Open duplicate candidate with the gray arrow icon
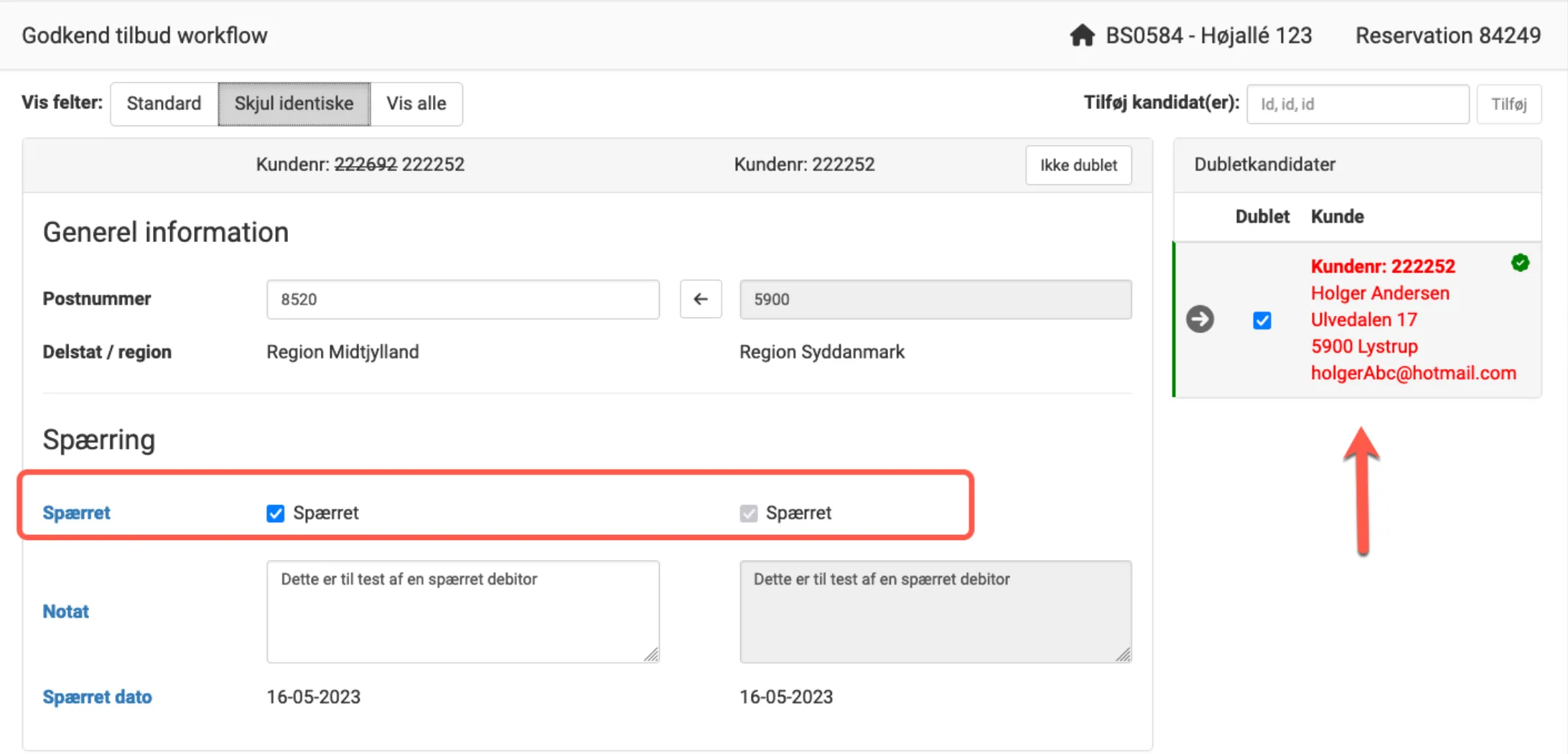The width and height of the screenshot is (1568, 754). pos(1200,320)
